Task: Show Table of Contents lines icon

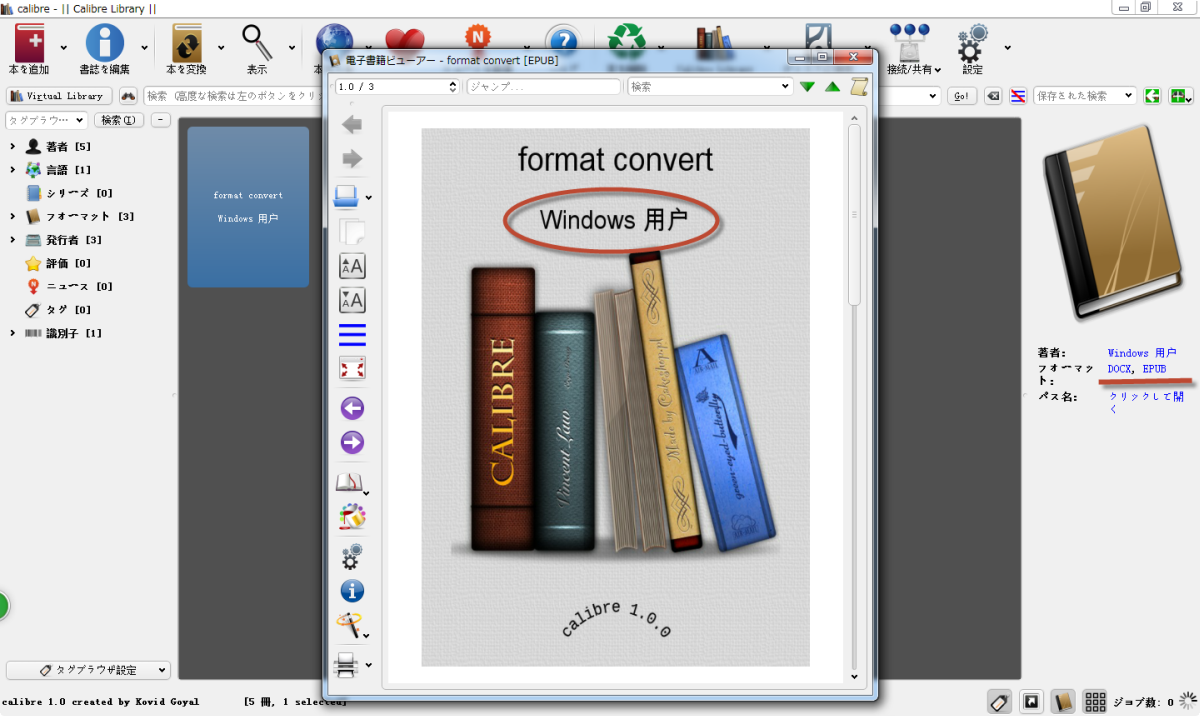Action: coord(352,334)
